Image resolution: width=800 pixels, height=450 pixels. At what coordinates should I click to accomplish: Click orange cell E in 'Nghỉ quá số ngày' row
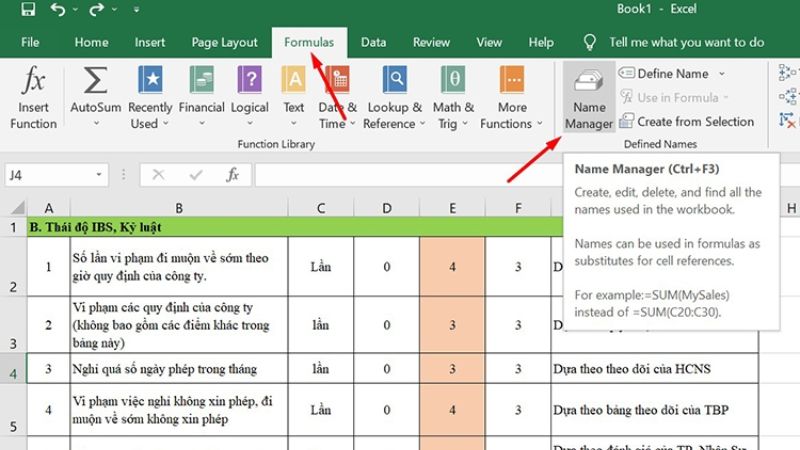point(452,368)
